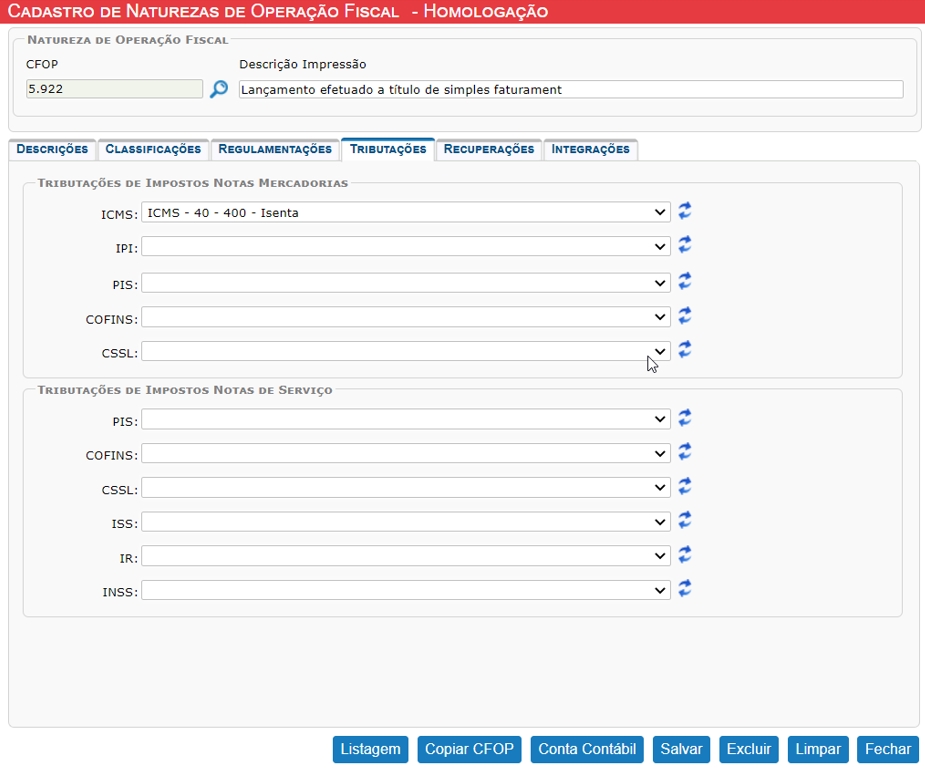
Task: Go to the Recuperações tab
Action: pos(489,149)
